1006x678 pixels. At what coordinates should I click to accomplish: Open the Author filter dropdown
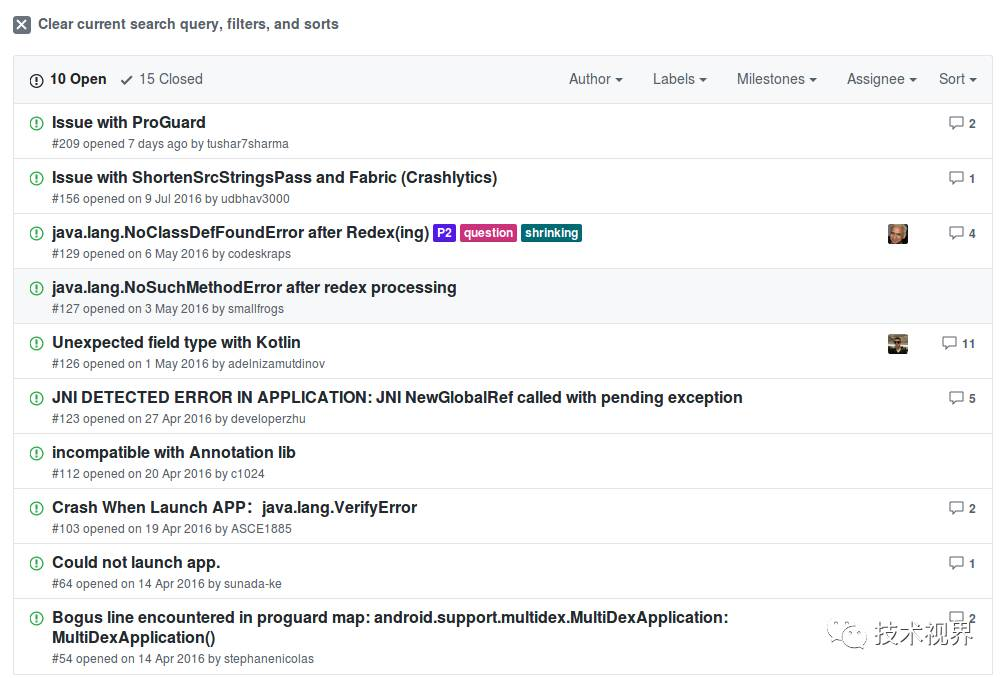point(595,79)
